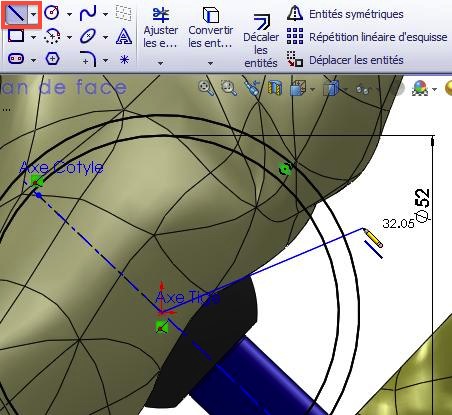Expand the Ajuster les entités dropdown
Screen dimensions: 452x415
(160, 63)
